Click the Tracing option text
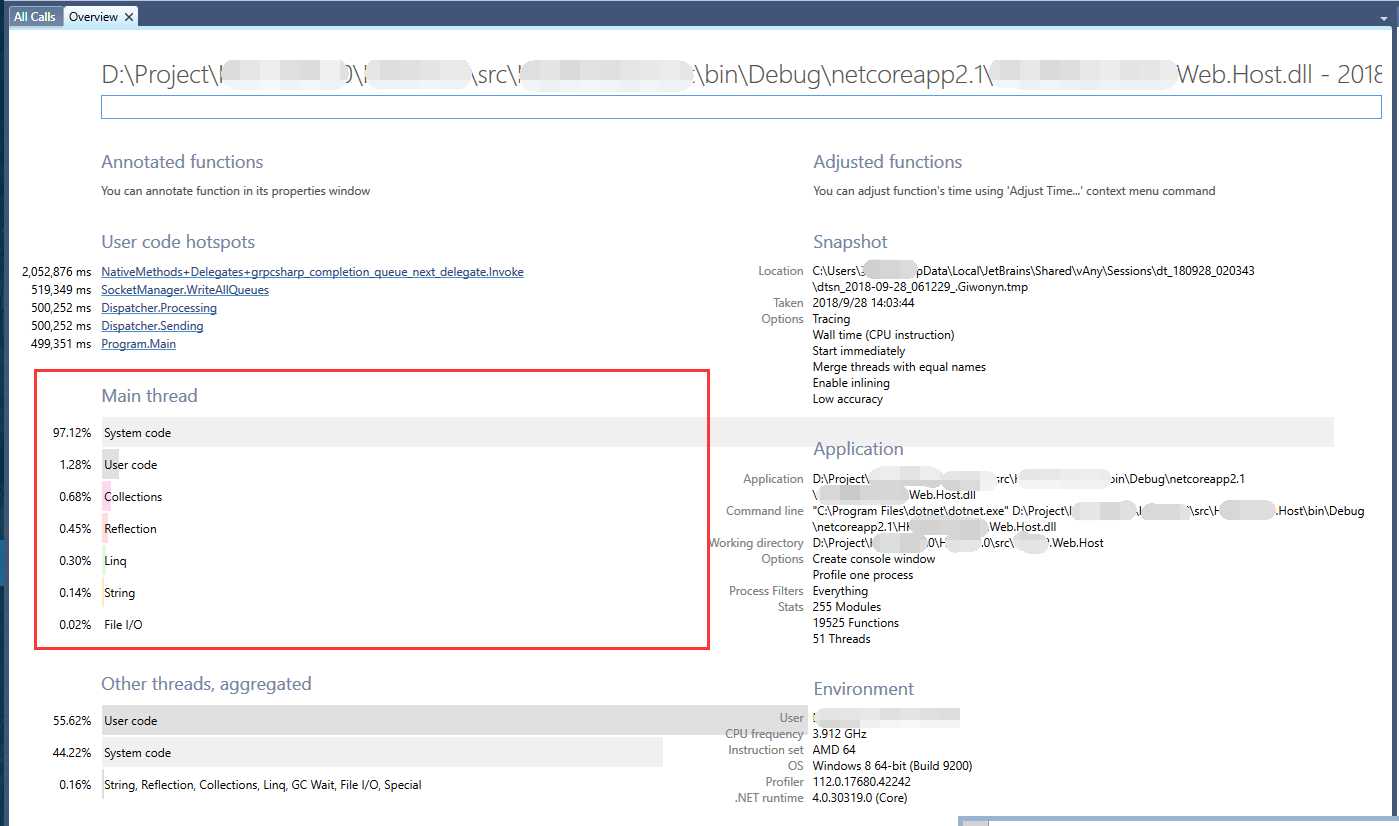Viewport: 1399px width, 826px height. click(831, 319)
